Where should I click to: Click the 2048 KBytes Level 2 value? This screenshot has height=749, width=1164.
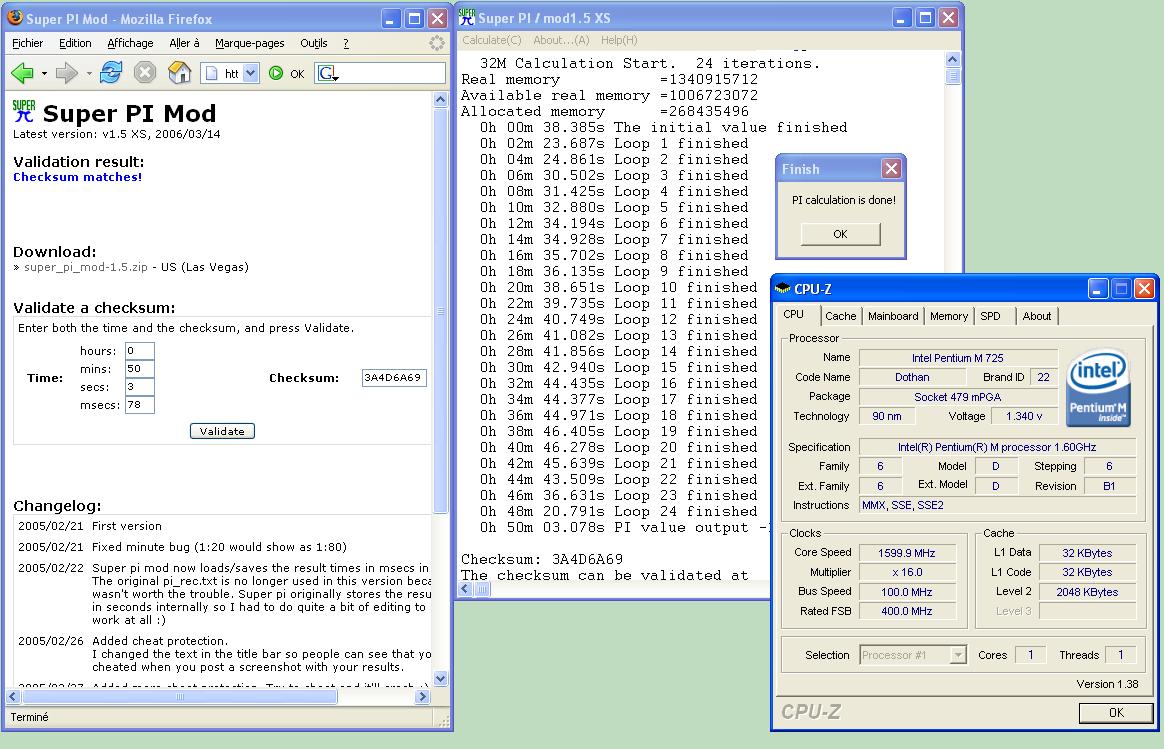pos(1087,592)
